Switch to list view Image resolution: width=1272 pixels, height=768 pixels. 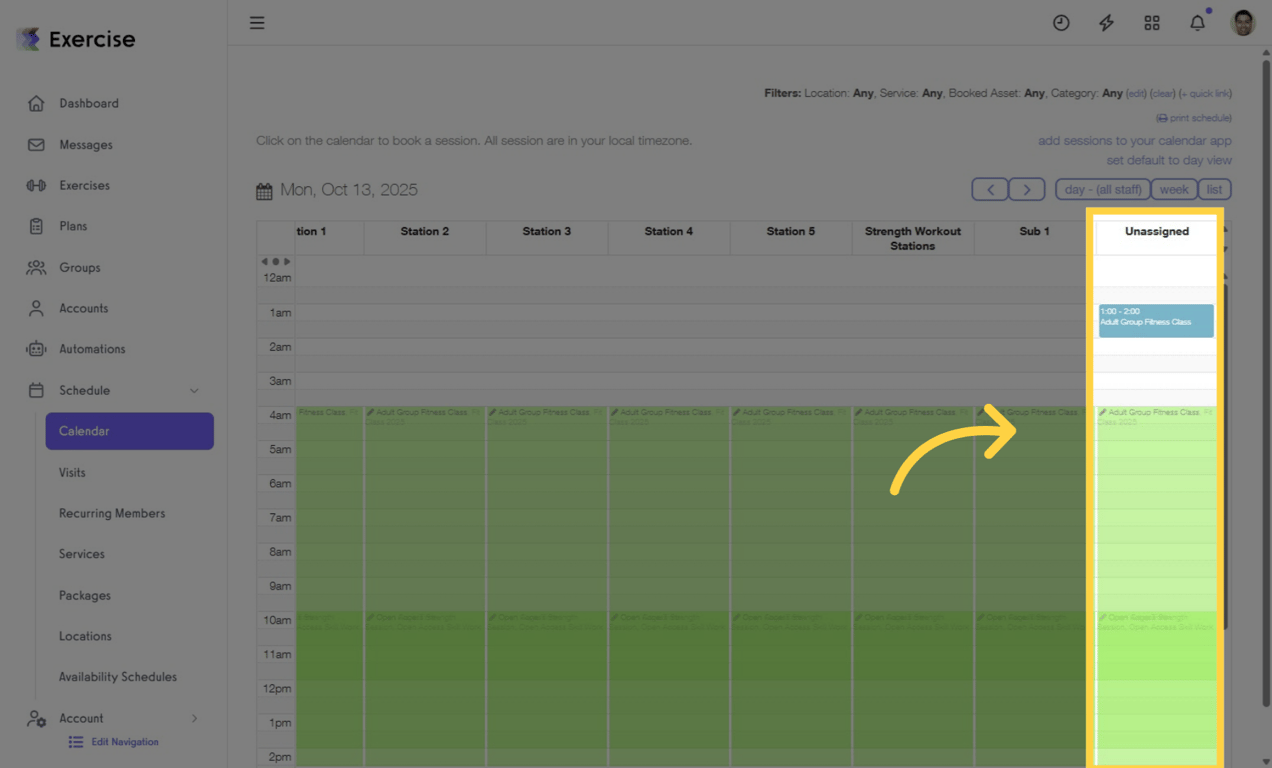click(x=1214, y=188)
